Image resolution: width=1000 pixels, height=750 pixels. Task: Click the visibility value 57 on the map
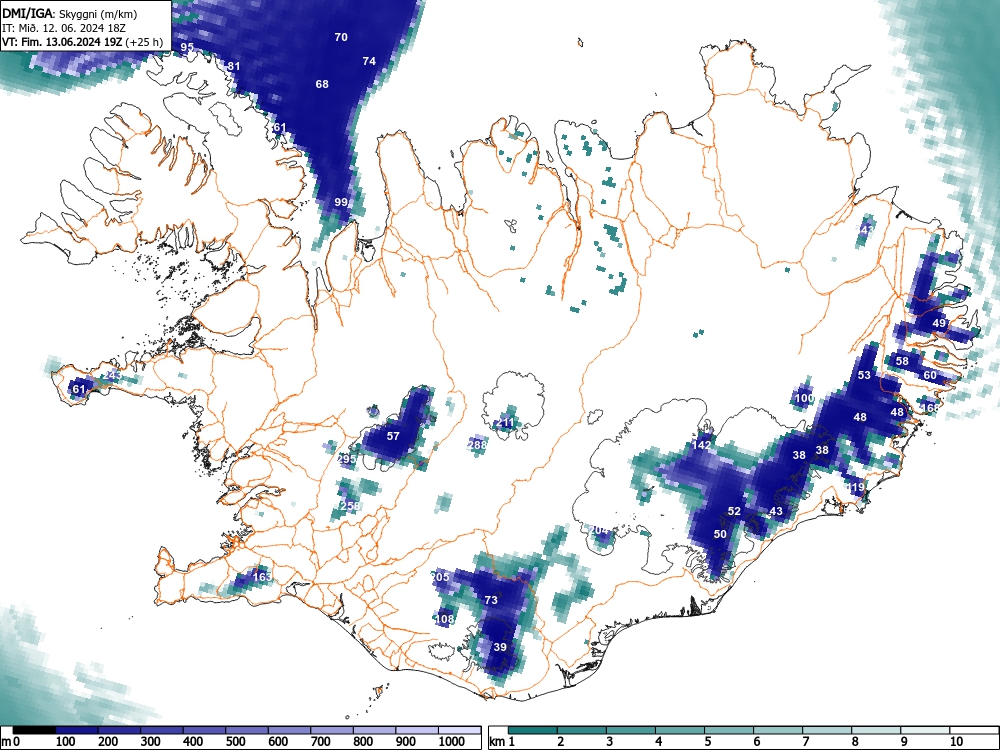tap(393, 436)
